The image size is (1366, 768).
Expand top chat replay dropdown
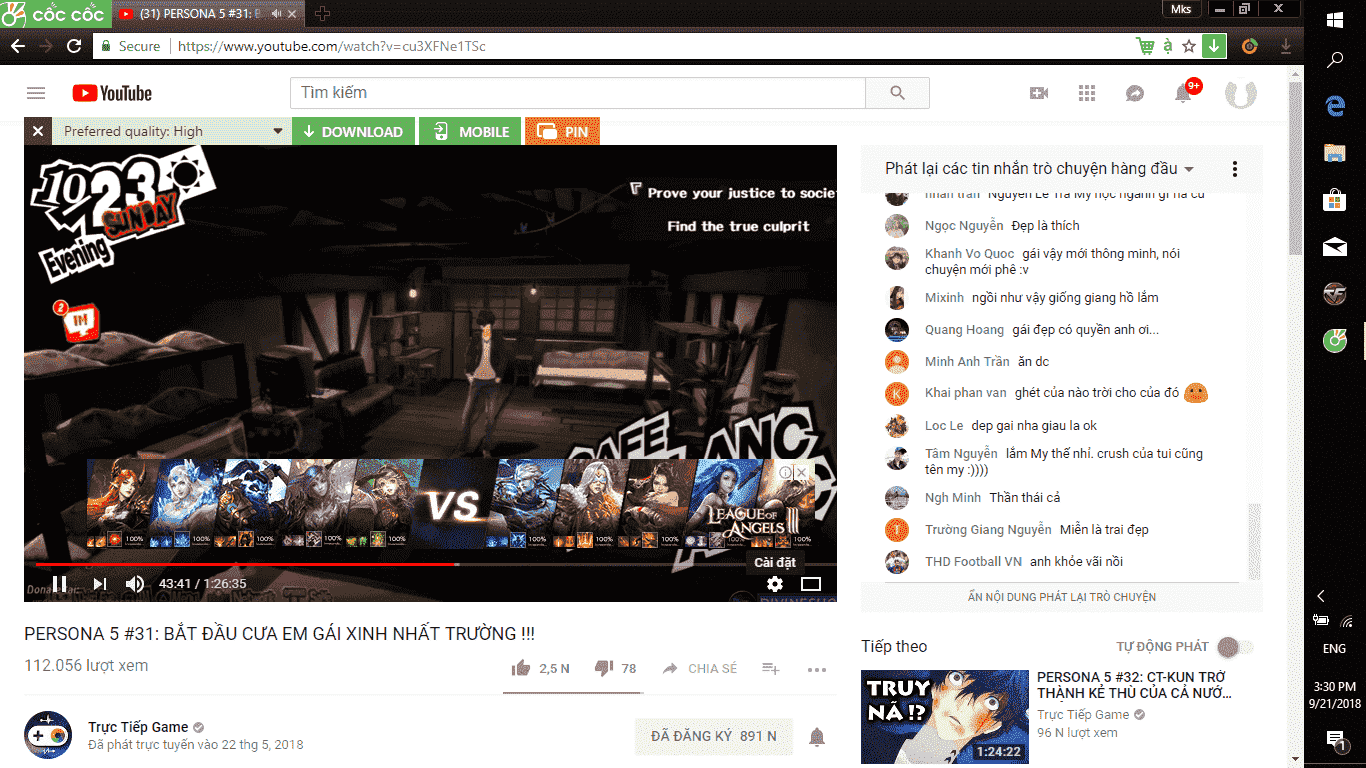[1040, 169]
